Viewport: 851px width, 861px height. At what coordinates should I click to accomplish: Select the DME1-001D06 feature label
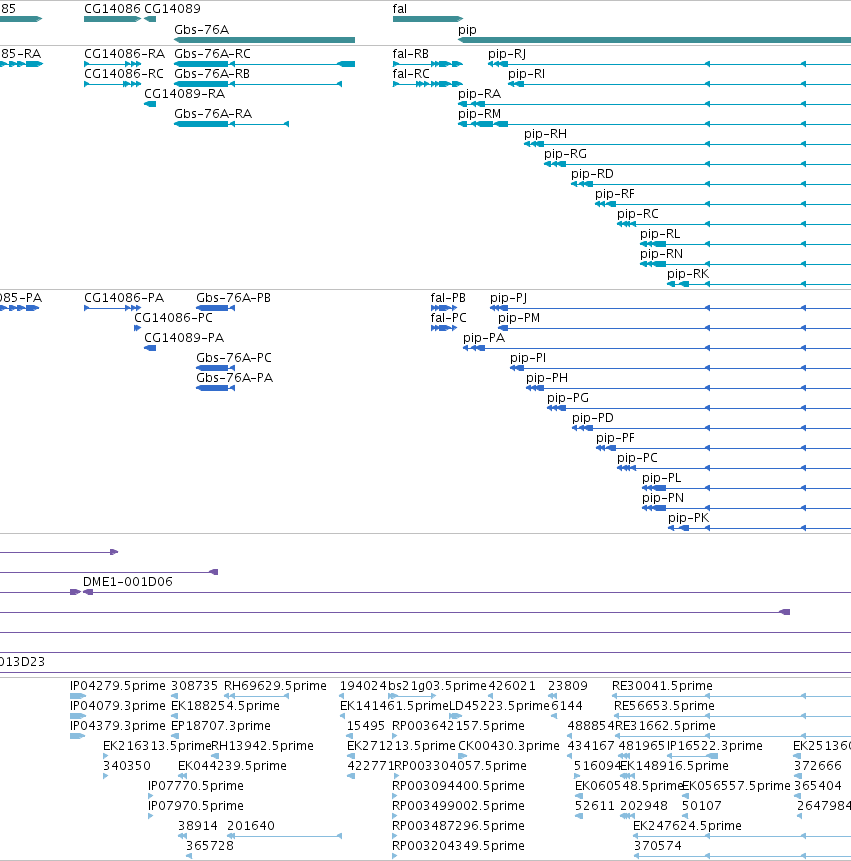[128, 582]
